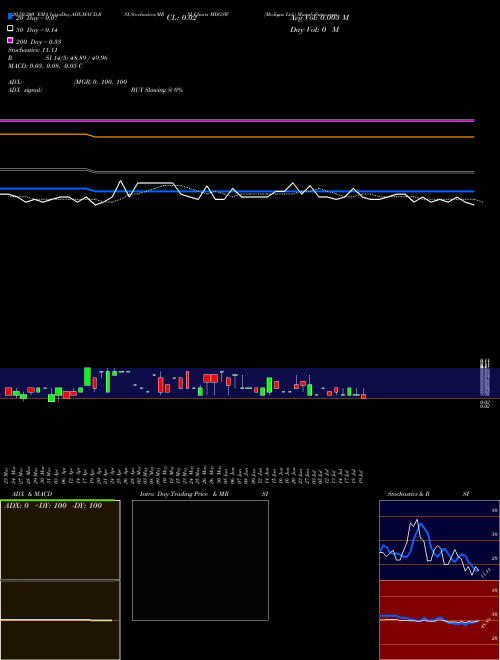Click the 'Stochastics & R' panel title
The height and width of the screenshot is (660, 500).
tap(409, 494)
